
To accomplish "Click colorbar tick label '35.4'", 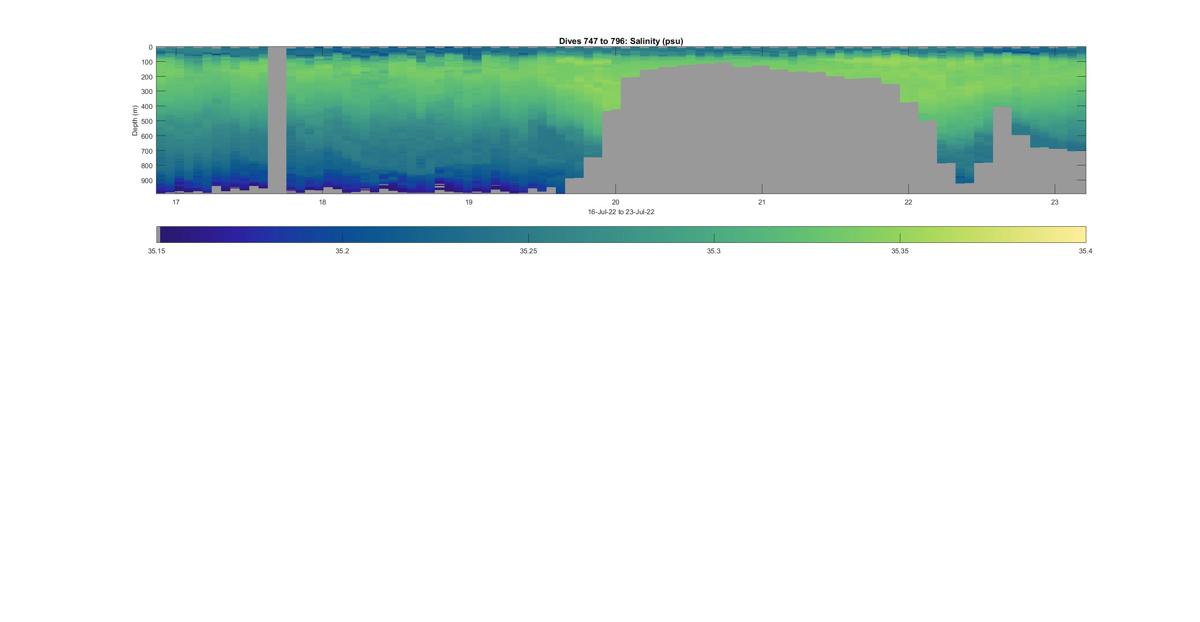I will (x=1085, y=251).
